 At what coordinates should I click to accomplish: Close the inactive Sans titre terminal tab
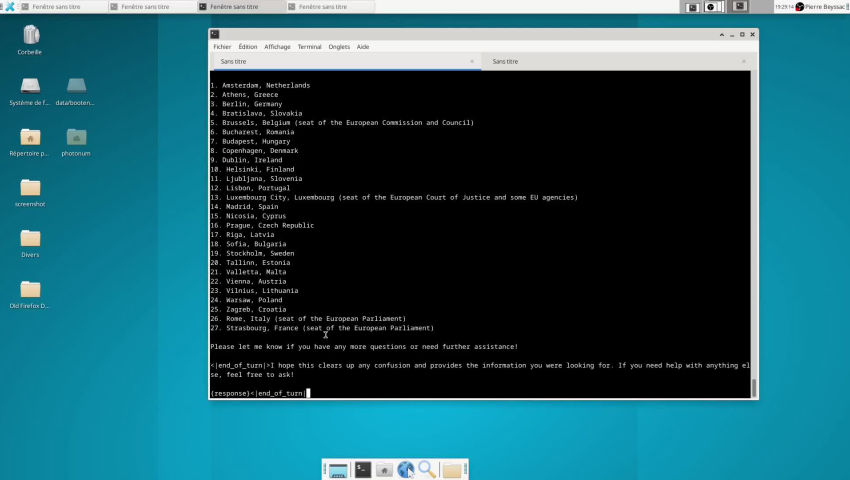coord(744,61)
